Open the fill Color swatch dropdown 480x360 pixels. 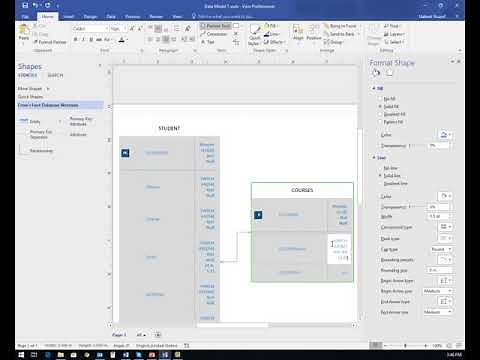pyautogui.click(x=445, y=135)
